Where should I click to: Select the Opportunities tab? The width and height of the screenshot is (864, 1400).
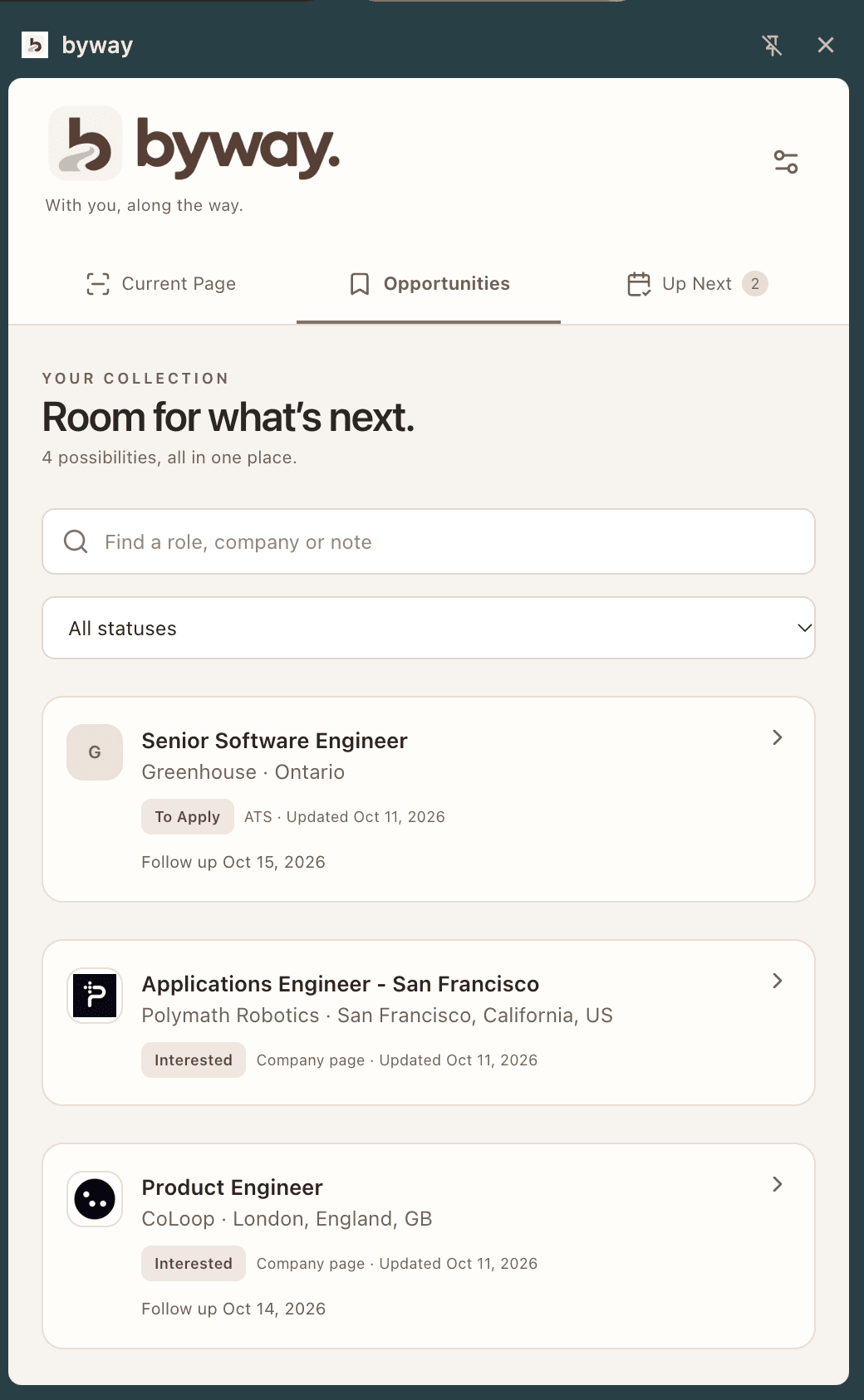429,284
